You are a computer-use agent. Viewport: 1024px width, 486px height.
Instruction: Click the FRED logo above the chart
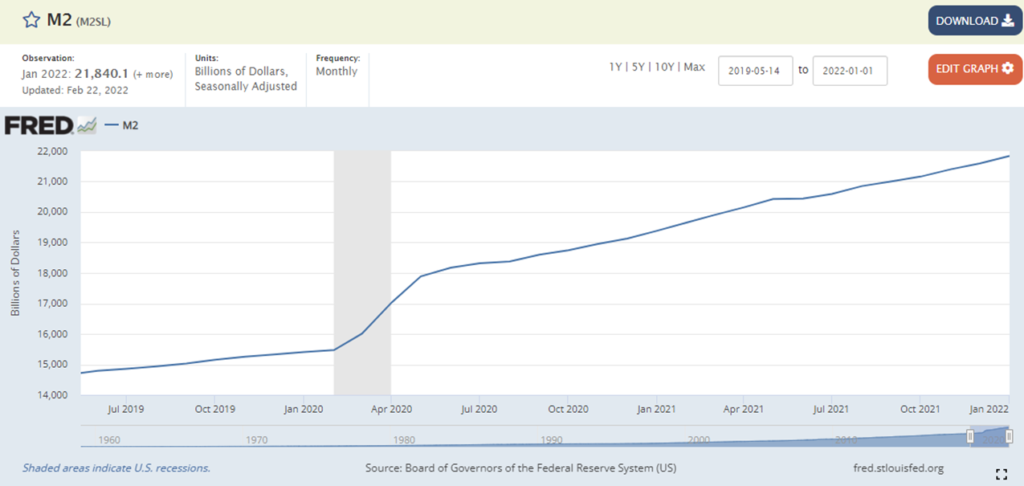pyautogui.click(x=38, y=125)
